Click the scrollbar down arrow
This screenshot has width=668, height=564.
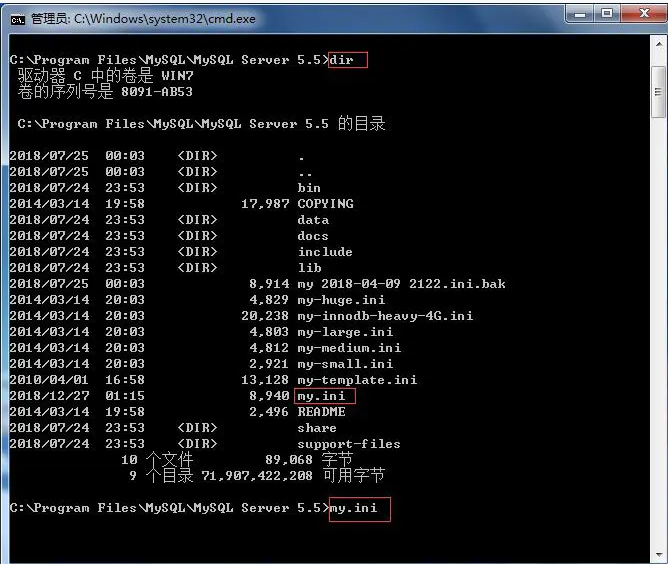(659, 555)
